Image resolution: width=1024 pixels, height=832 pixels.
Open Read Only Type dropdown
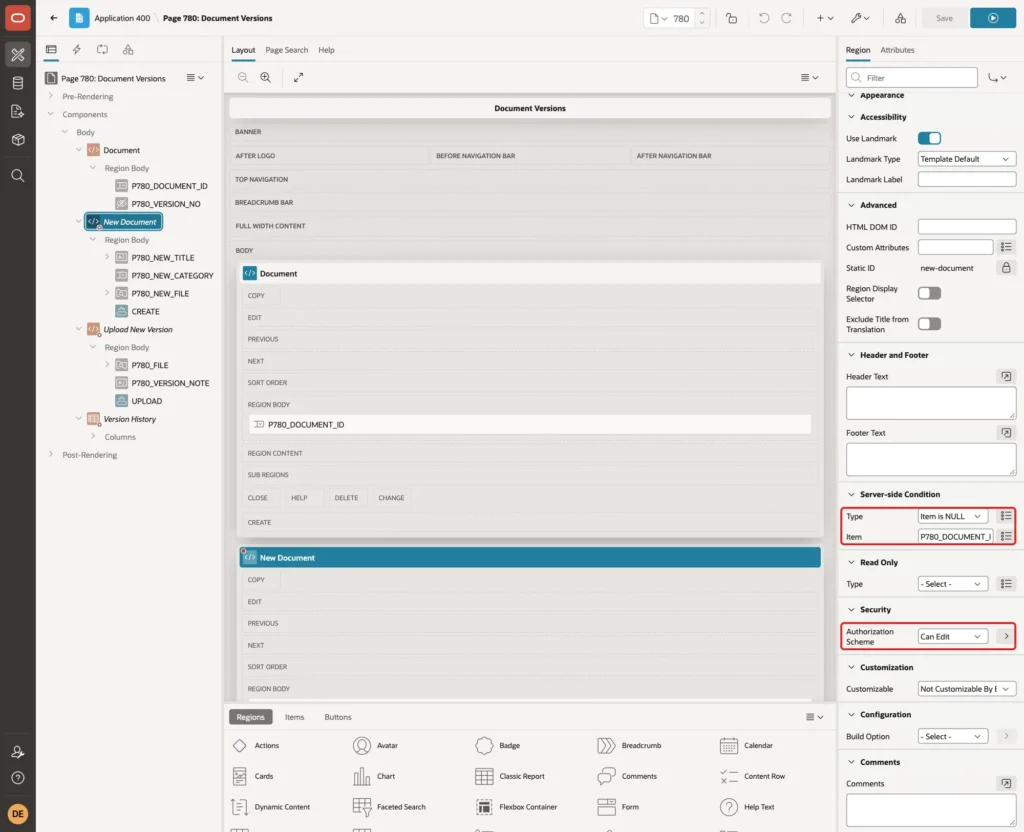tap(952, 584)
